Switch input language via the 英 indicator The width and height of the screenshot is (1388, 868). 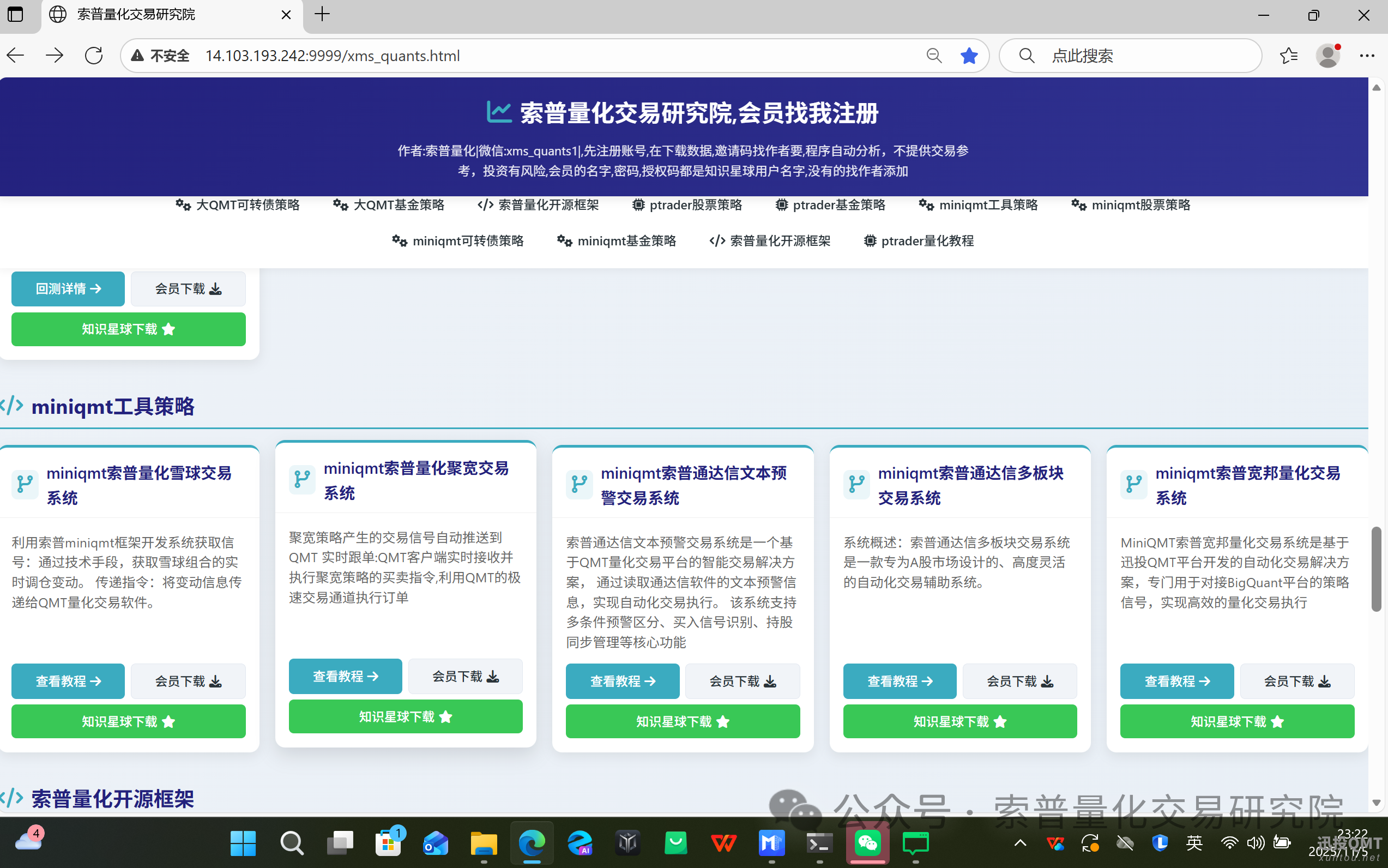point(1194,843)
